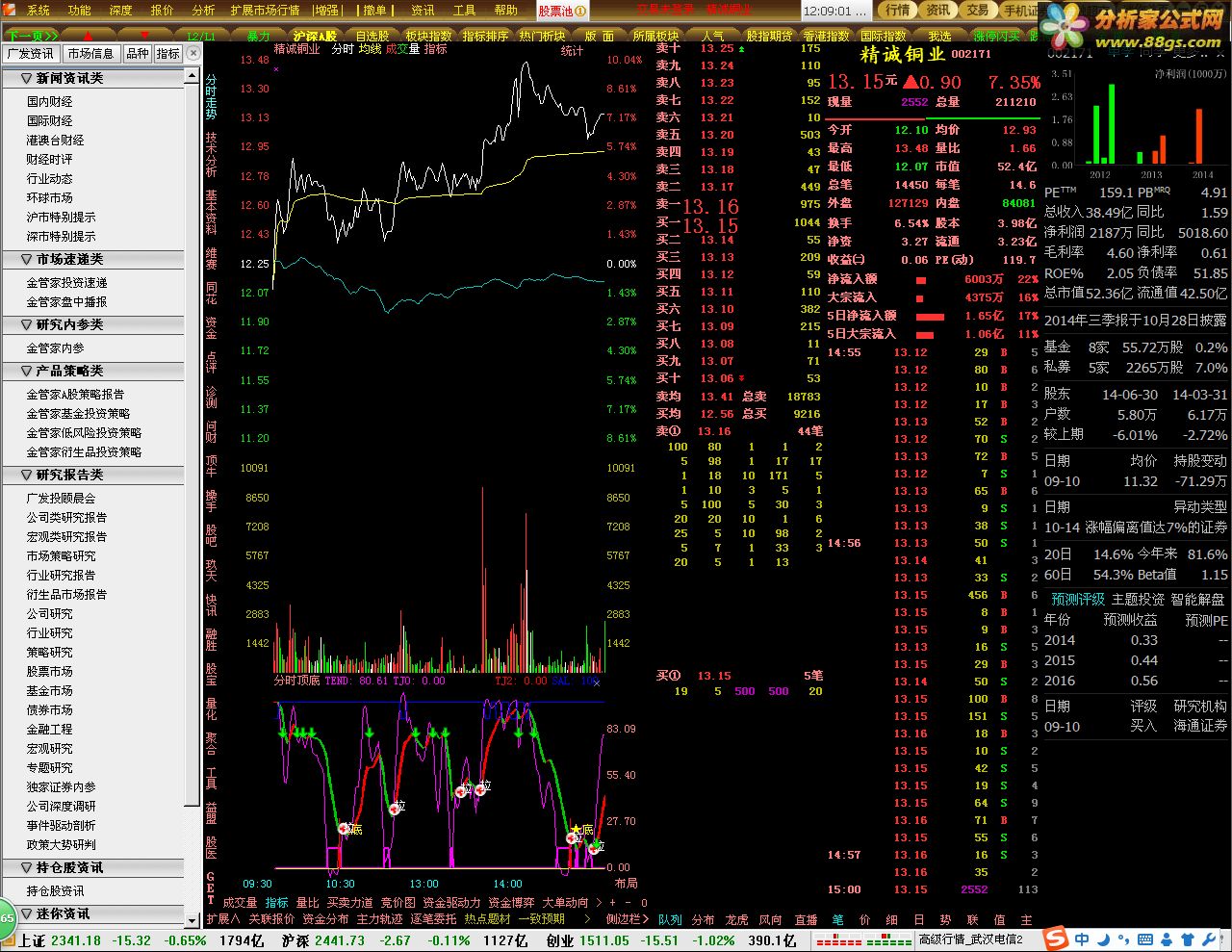Collapse the 市场速递类 section
Image resolution: width=1232 pixels, height=952 pixels.
[92, 259]
